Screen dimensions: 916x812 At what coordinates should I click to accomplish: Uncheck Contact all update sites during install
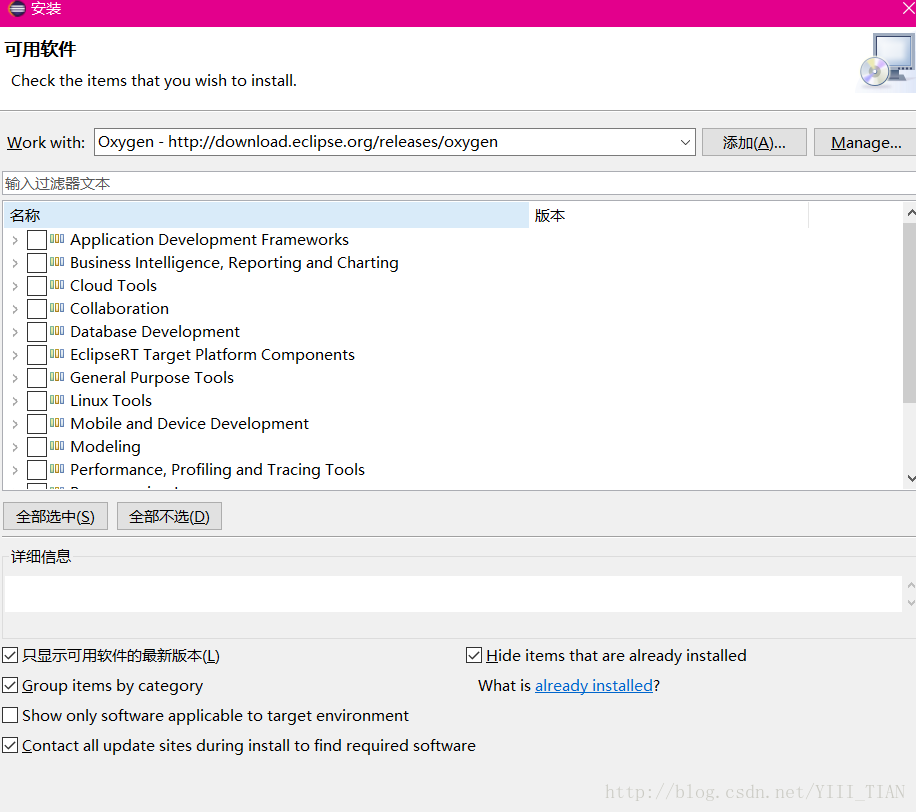pyautogui.click(x=10, y=745)
